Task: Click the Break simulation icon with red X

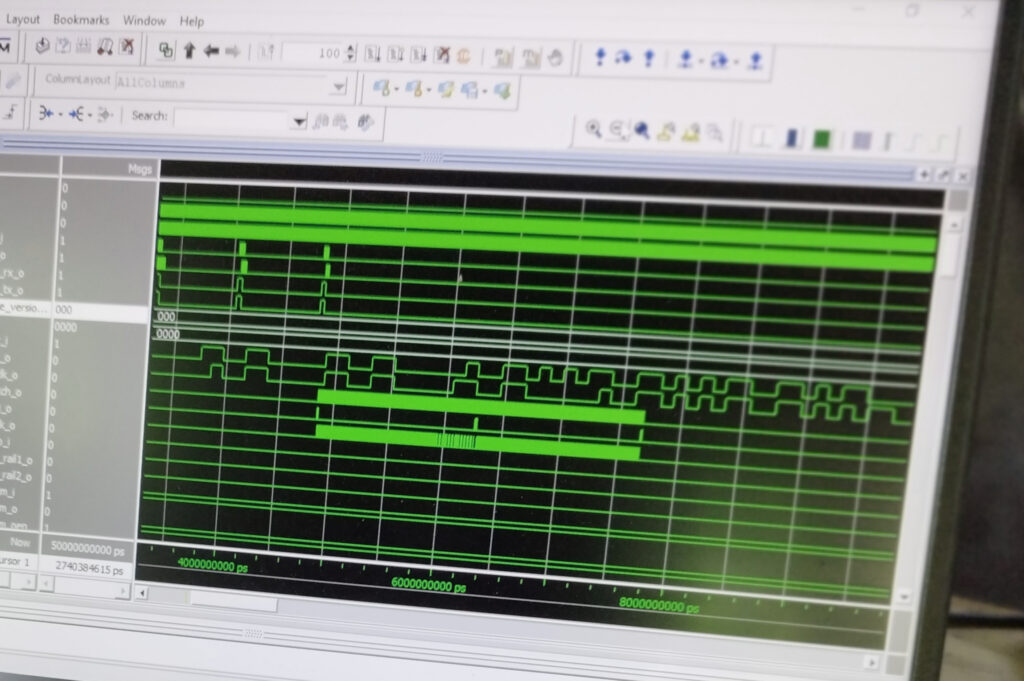Action: 442,55
